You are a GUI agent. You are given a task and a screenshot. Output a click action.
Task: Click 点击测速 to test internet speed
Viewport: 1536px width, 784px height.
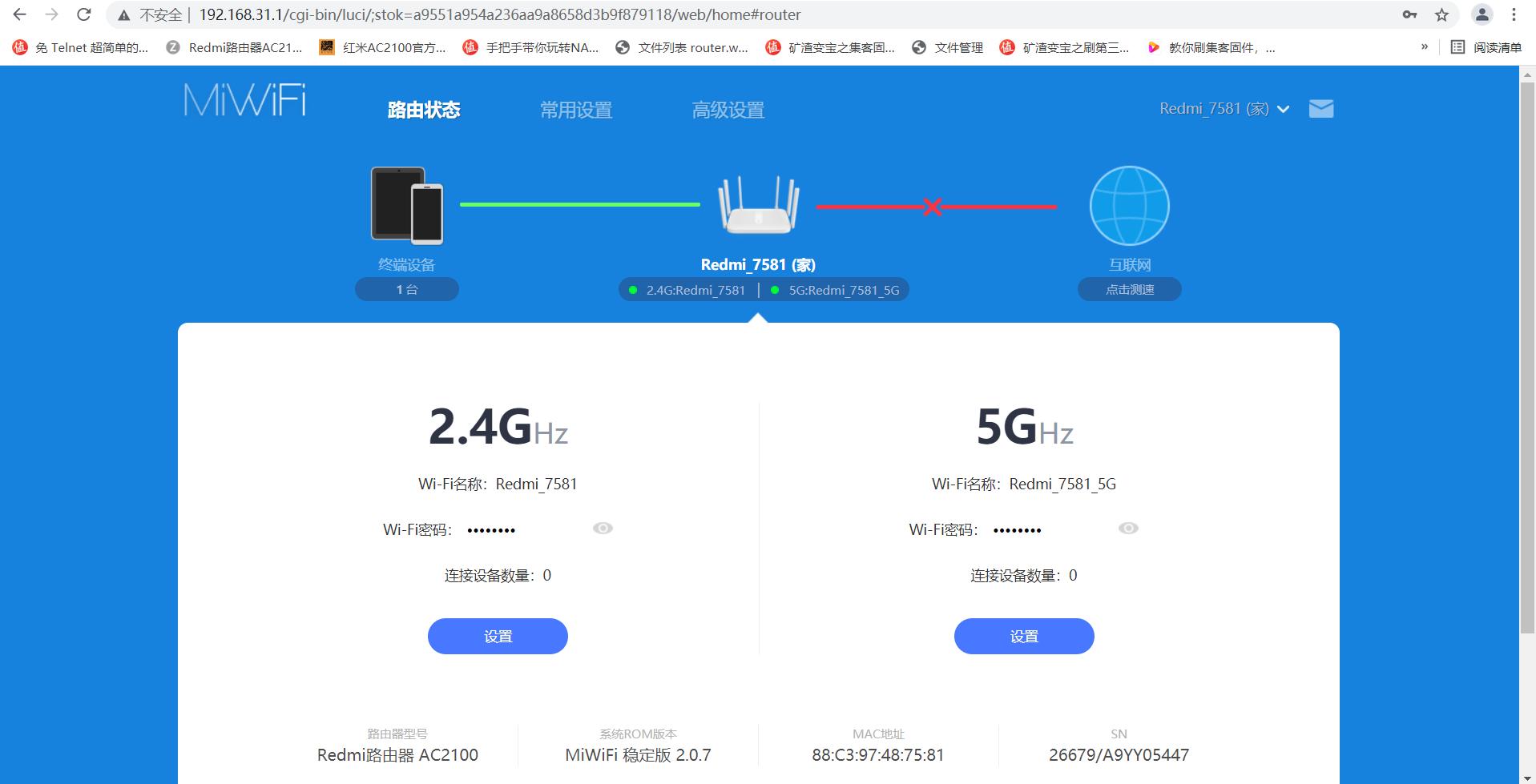point(1129,289)
